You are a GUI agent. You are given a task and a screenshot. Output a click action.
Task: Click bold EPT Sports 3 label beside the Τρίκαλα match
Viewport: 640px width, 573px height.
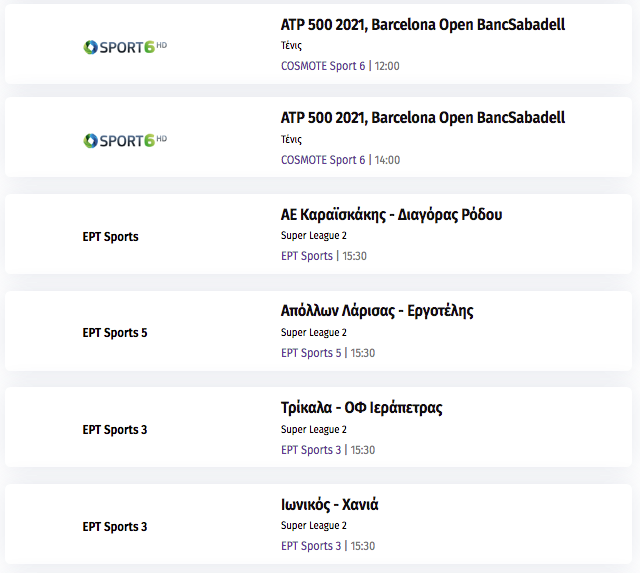(x=115, y=430)
